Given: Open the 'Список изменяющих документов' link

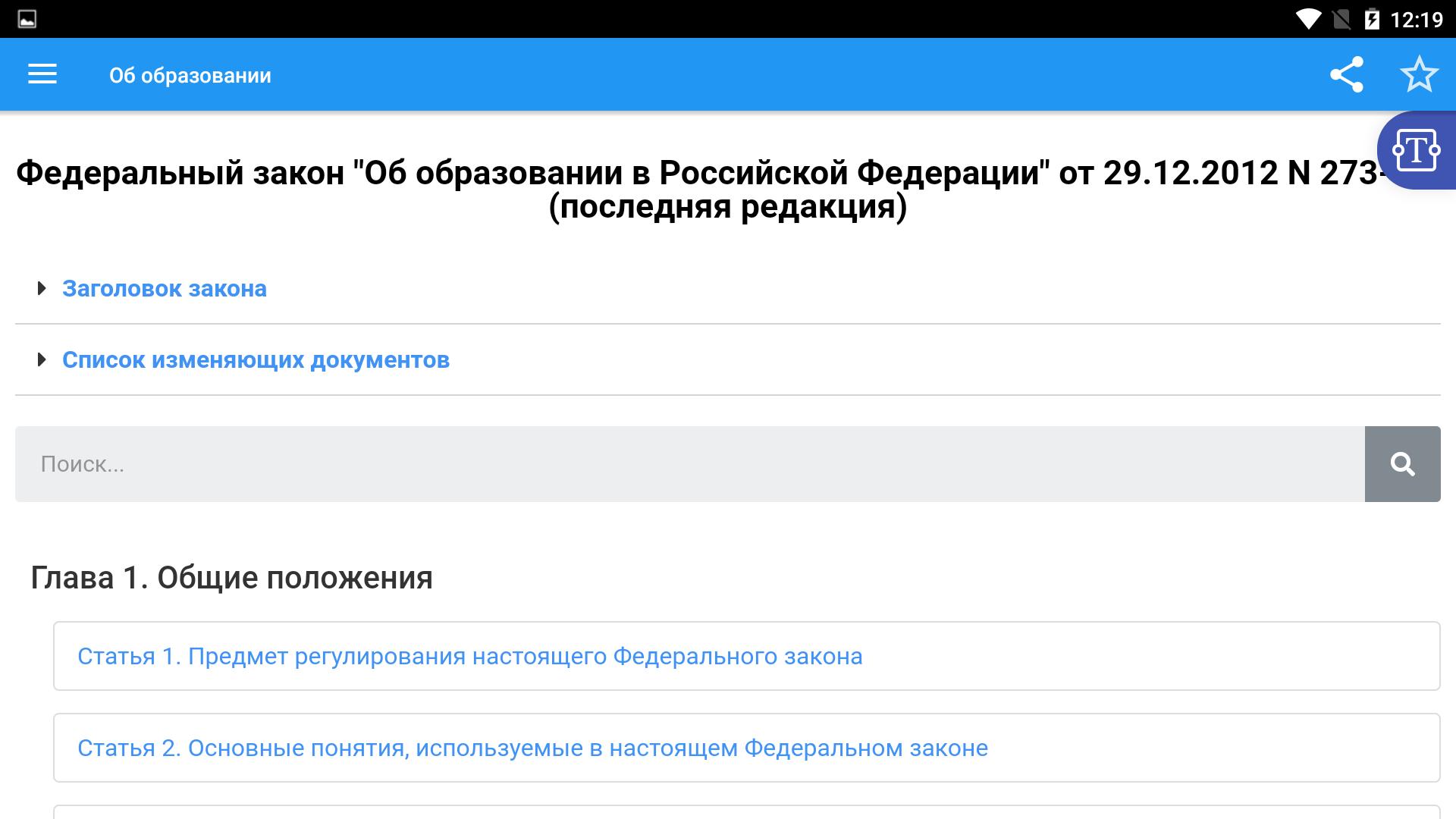Looking at the screenshot, I should pos(256,359).
